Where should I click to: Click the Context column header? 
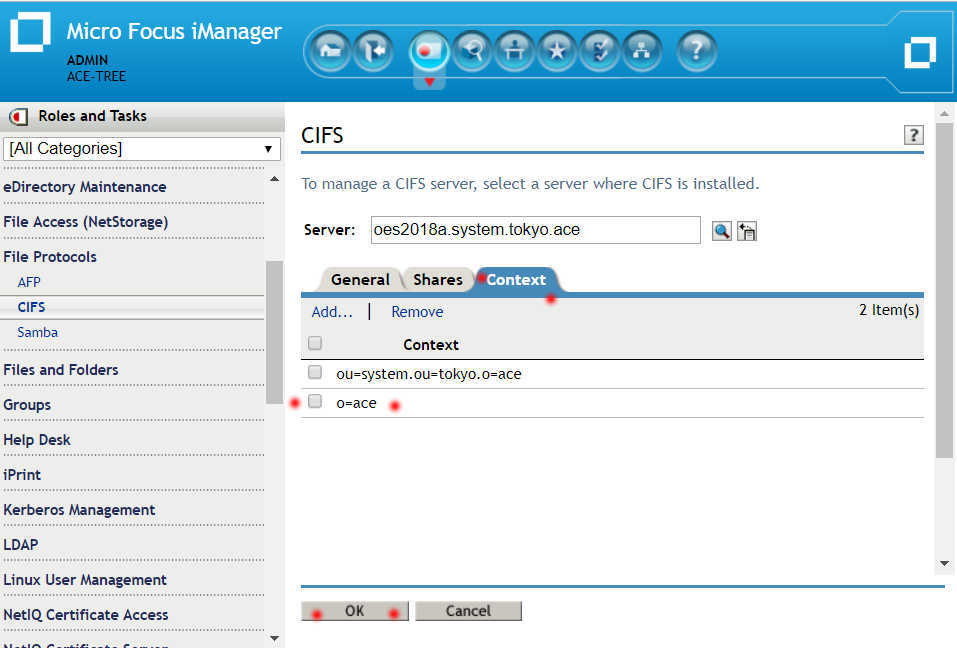click(431, 345)
